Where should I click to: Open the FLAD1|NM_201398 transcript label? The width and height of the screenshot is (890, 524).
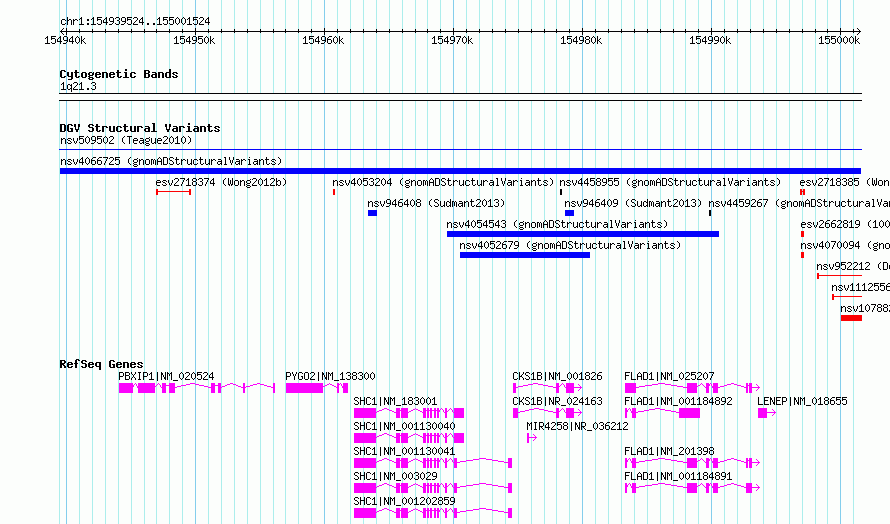pyautogui.click(x=669, y=451)
